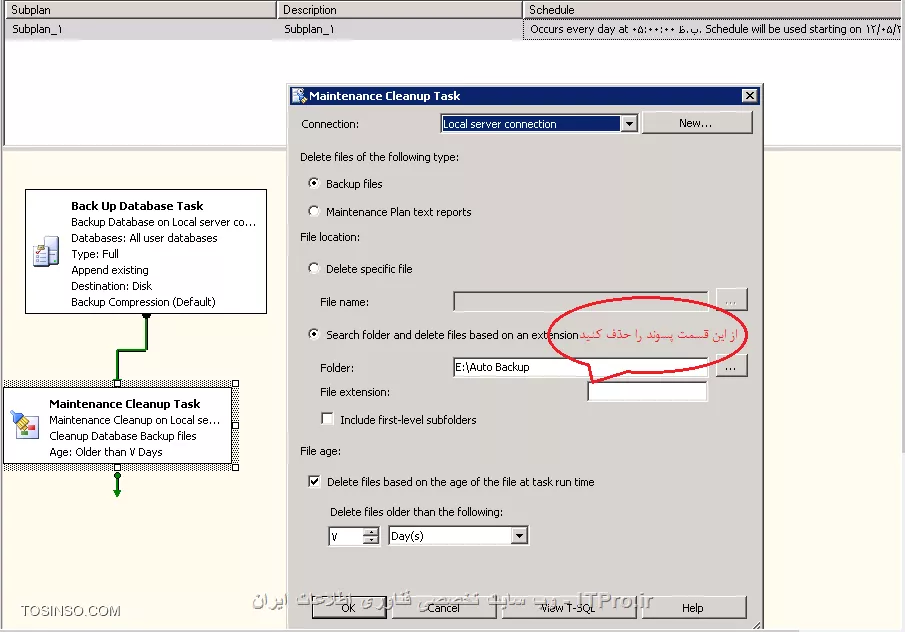Click the Subplan column header

pyautogui.click(x=140, y=10)
